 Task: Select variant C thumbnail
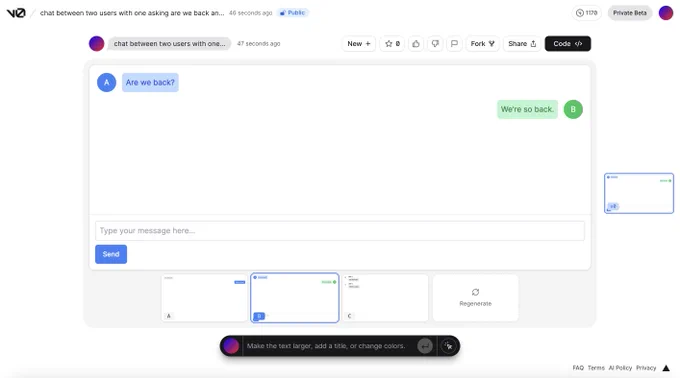coord(385,298)
